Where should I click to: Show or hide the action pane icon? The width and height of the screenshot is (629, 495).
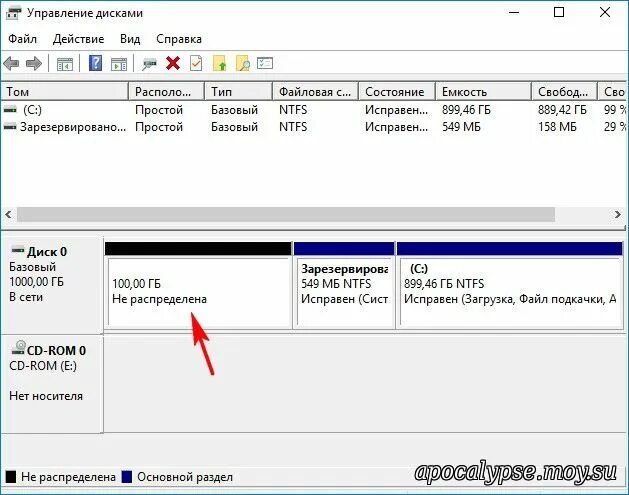(x=119, y=64)
